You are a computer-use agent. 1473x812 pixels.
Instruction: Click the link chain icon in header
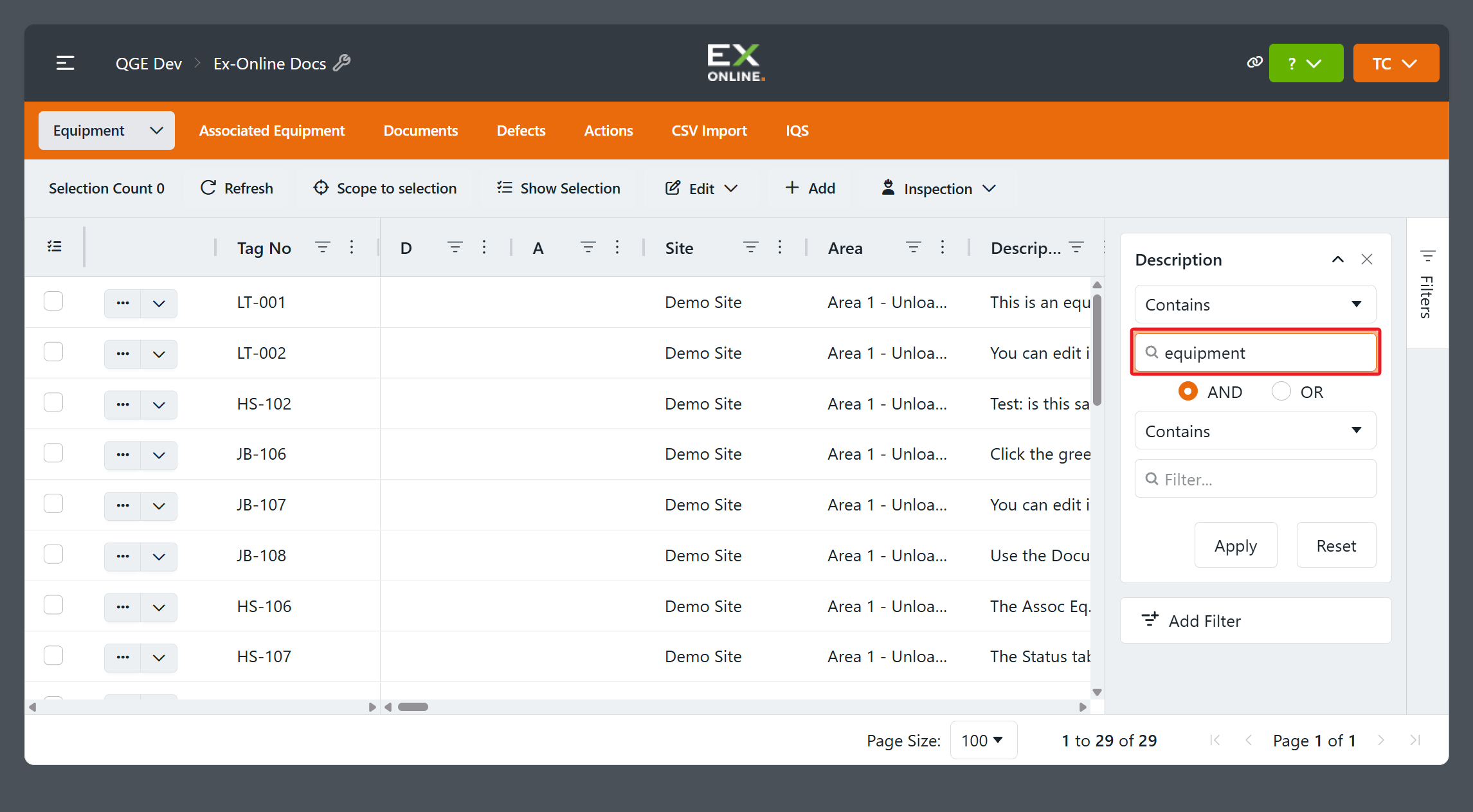(1254, 62)
